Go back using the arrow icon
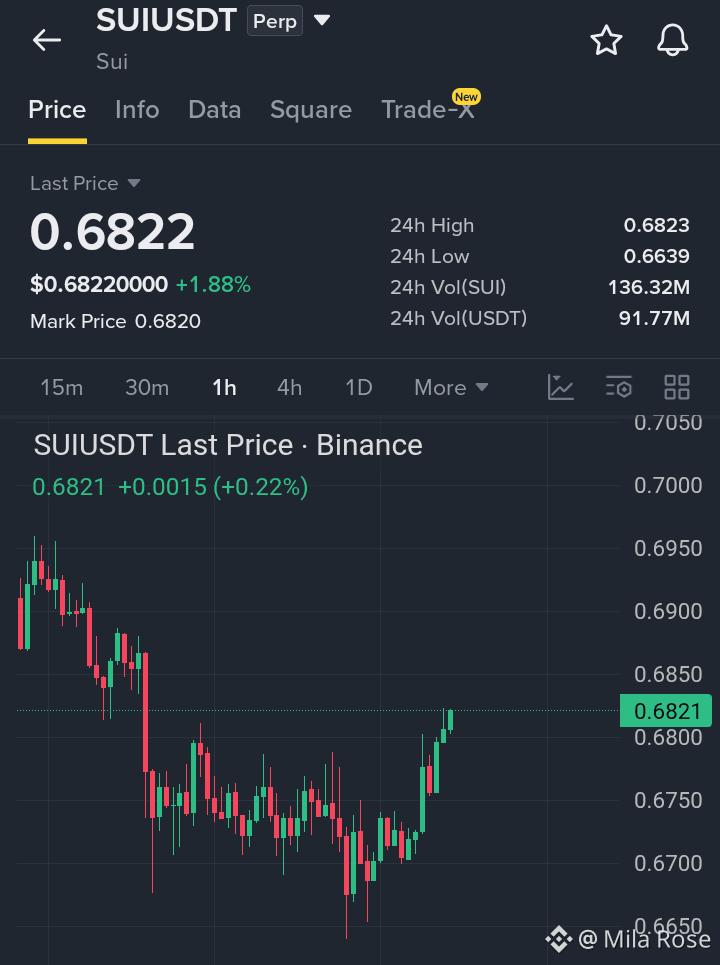This screenshot has width=720, height=965. click(x=47, y=41)
